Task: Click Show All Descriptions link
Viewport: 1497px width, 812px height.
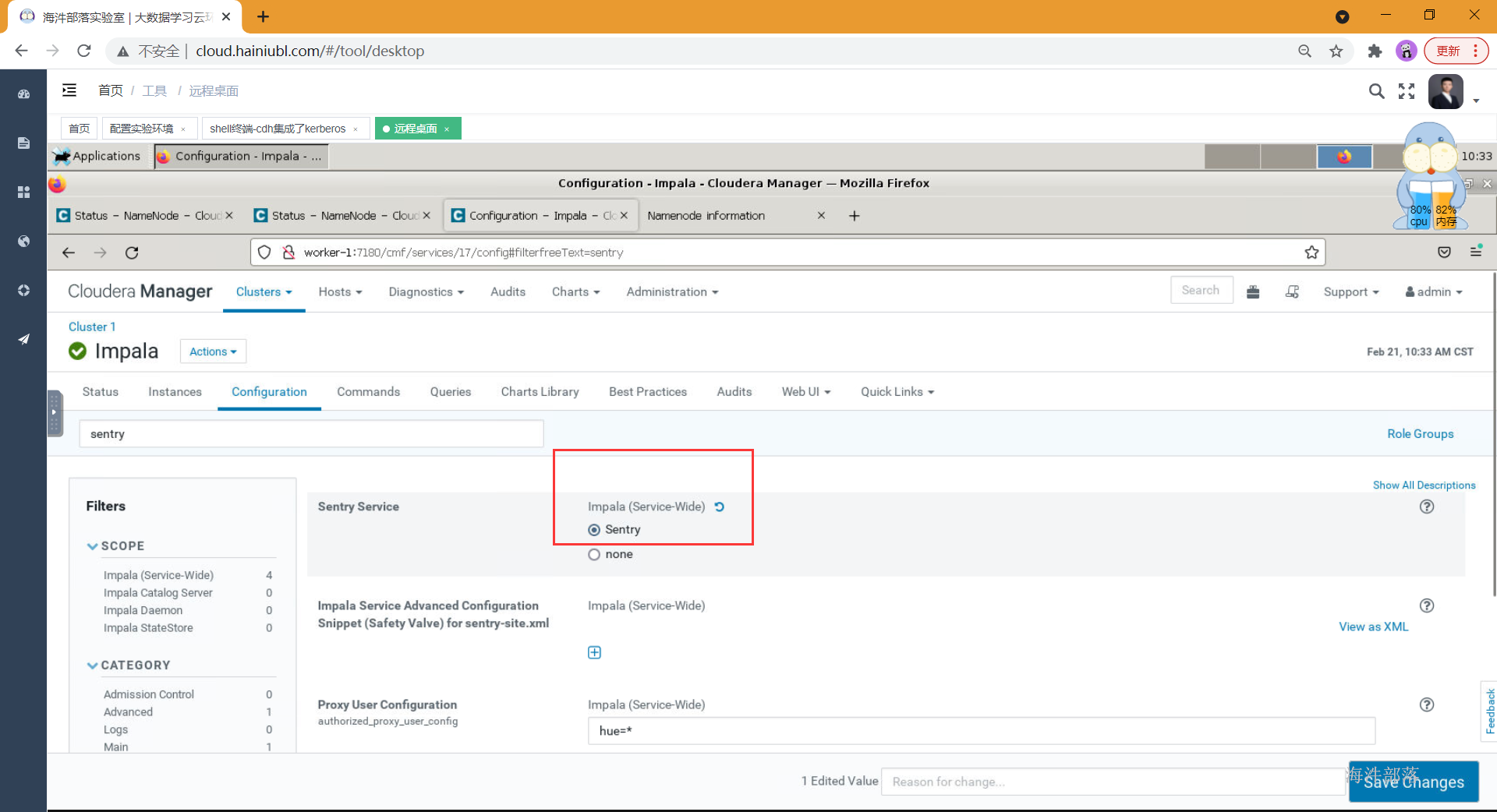Action: [x=1424, y=485]
